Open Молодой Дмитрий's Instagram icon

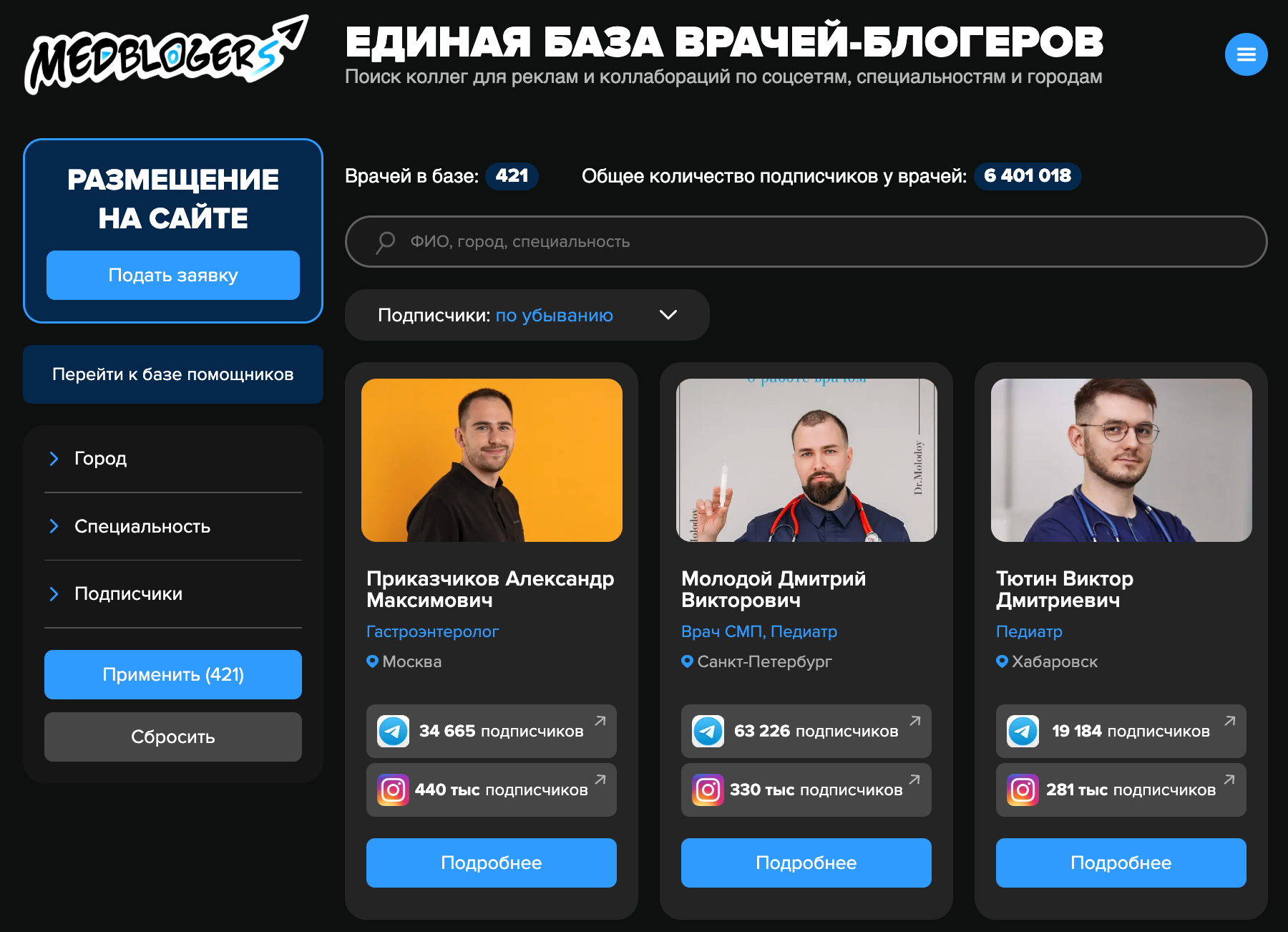[708, 790]
